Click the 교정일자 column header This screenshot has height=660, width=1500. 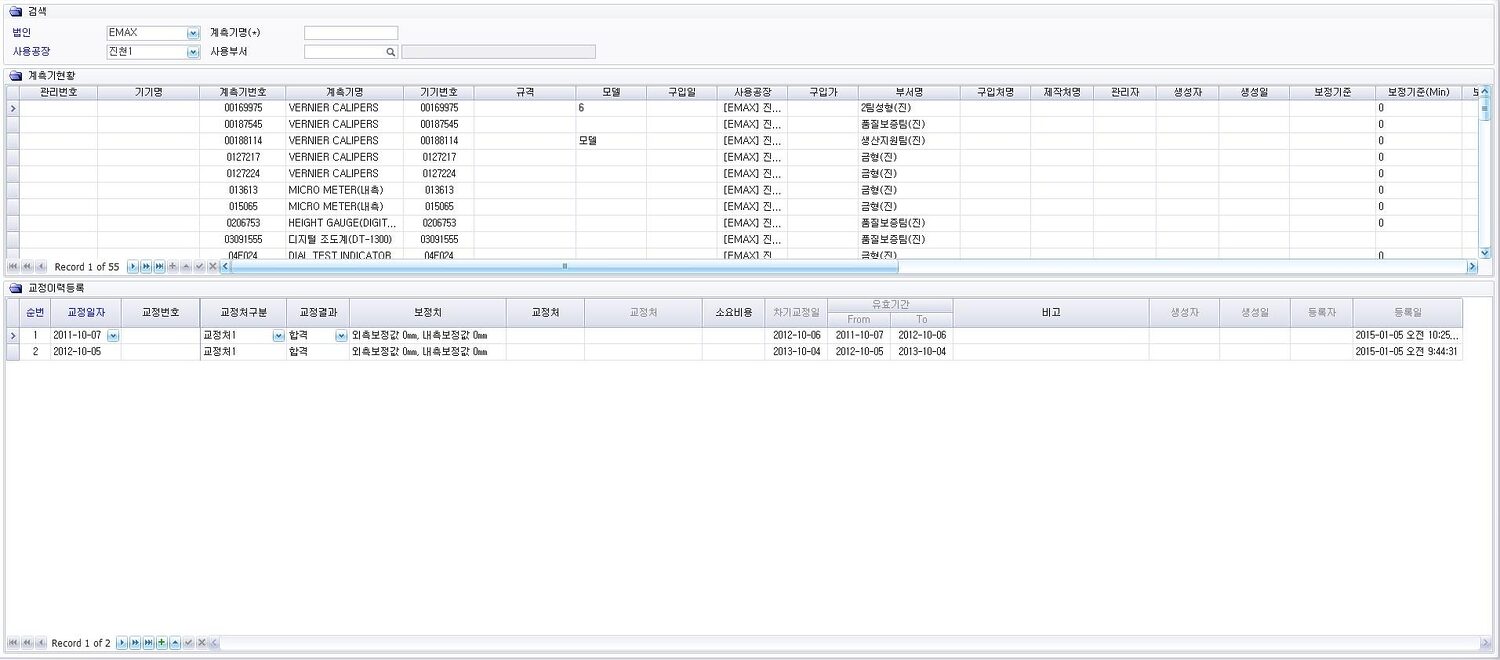[x=85, y=312]
